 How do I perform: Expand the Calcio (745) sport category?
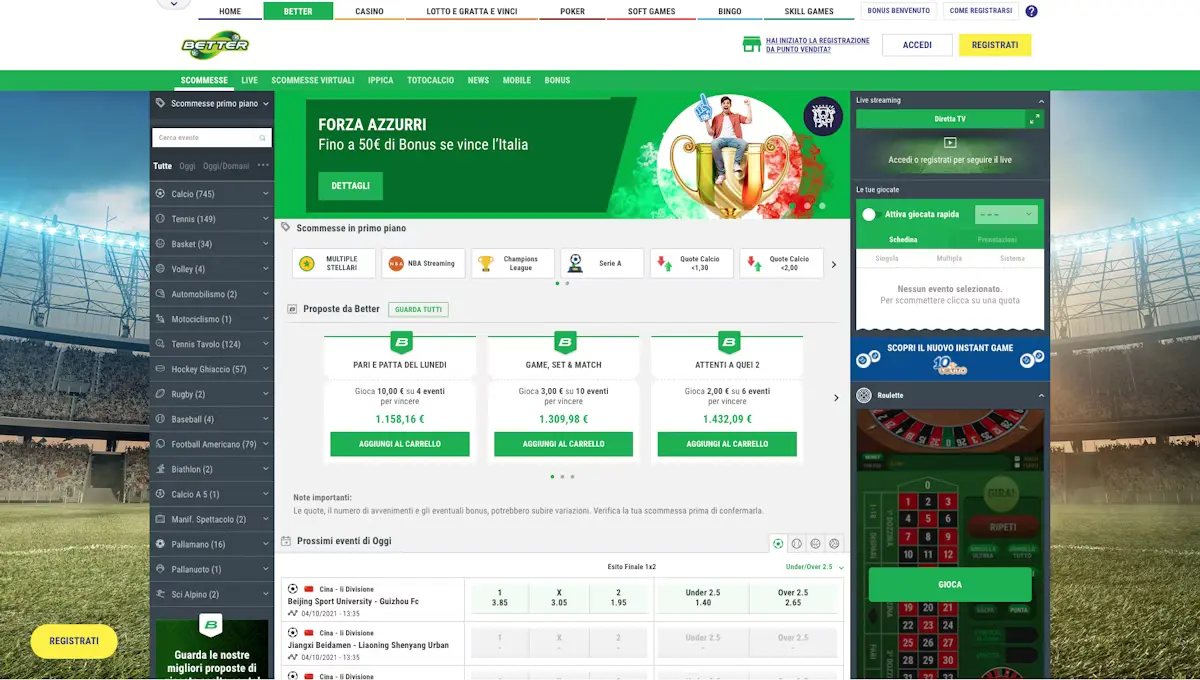tap(212, 194)
